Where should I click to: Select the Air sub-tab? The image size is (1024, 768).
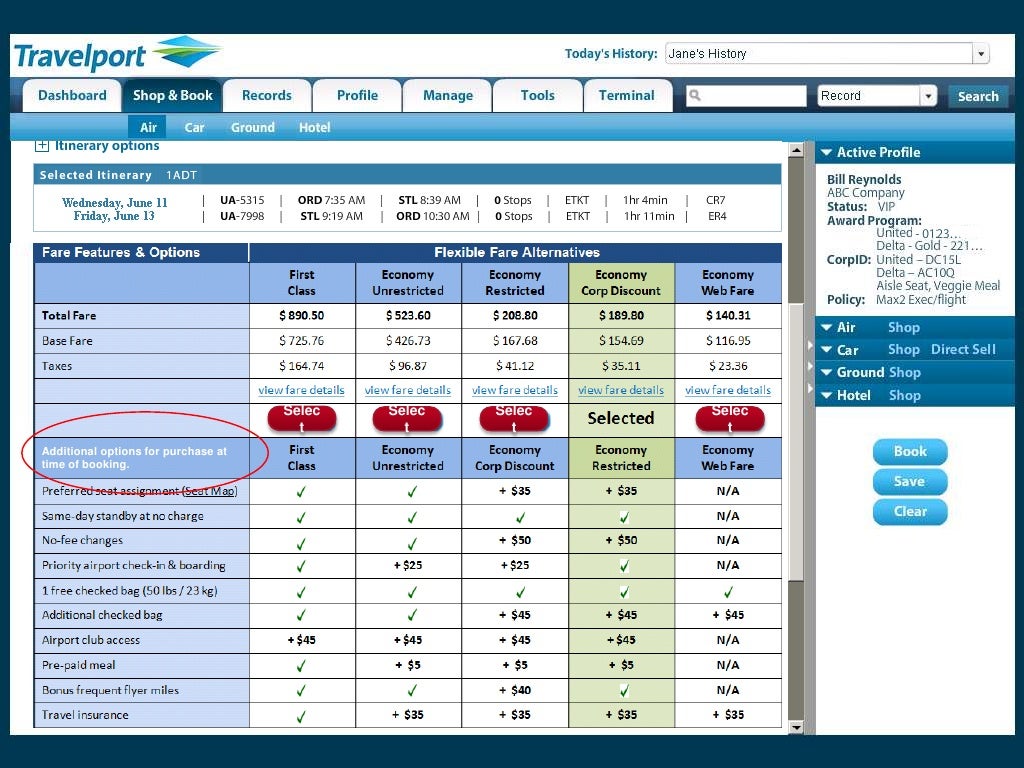point(148,127)
